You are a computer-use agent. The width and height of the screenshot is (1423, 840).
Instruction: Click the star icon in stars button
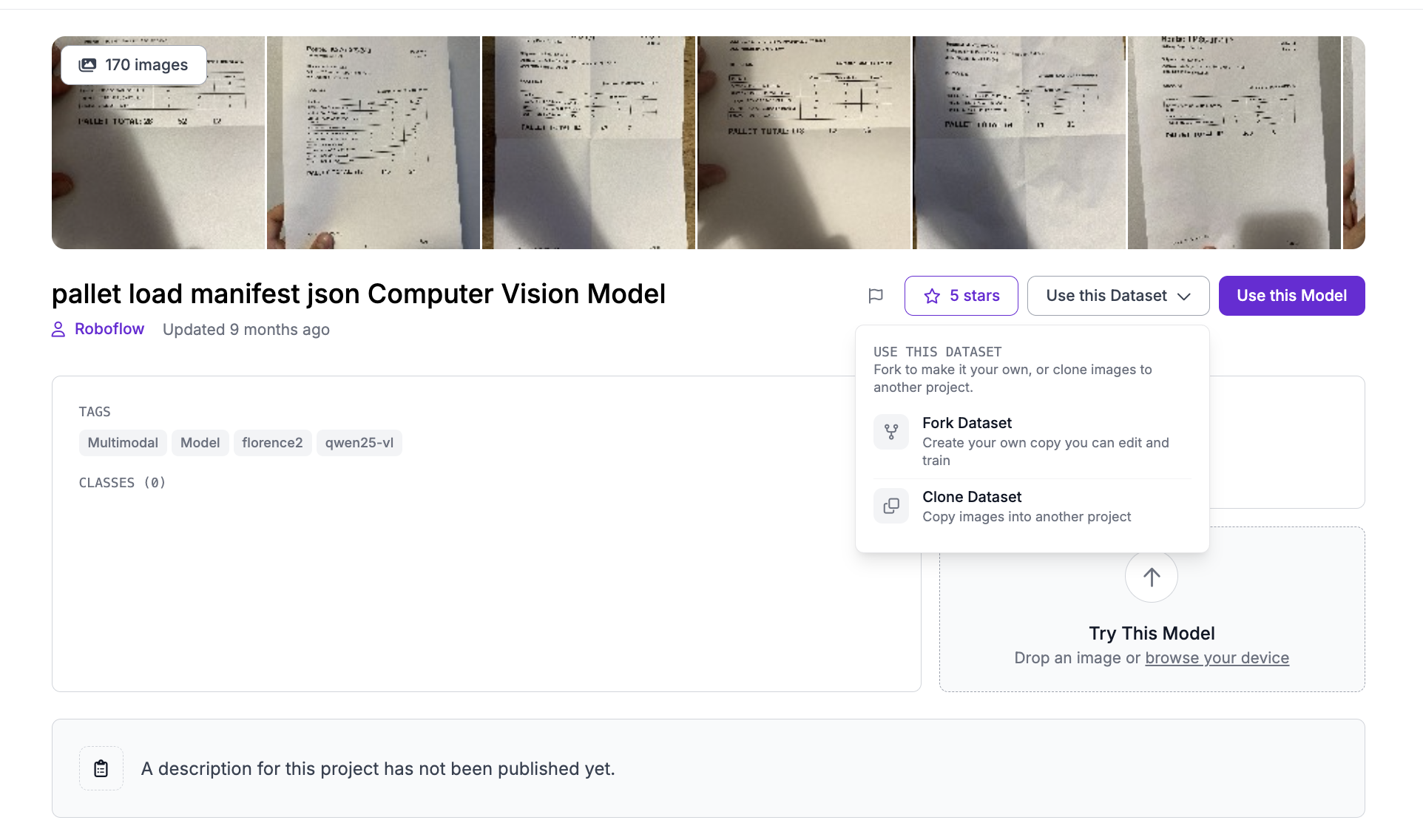(932, 296)
